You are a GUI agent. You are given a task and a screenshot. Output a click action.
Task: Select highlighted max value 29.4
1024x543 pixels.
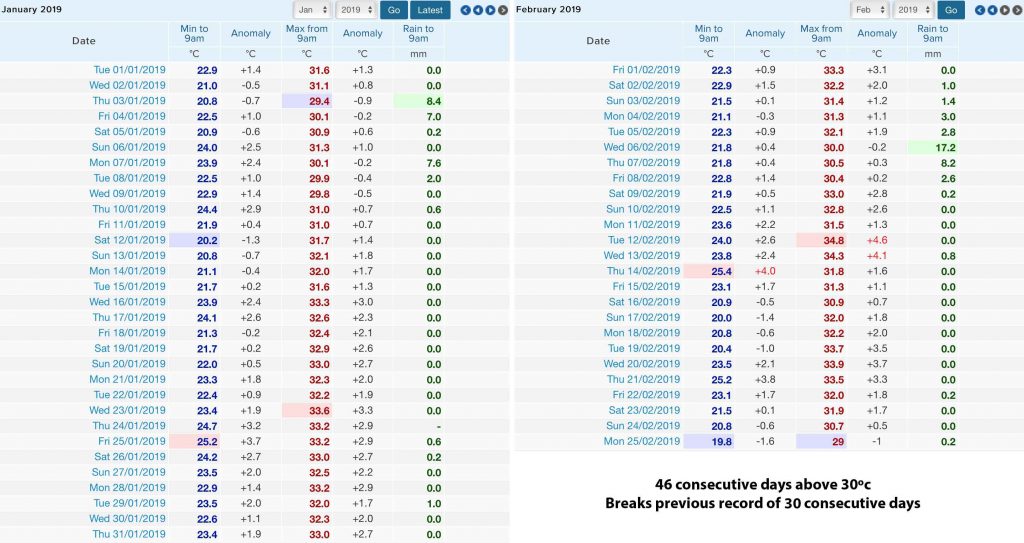pos(319,101)
